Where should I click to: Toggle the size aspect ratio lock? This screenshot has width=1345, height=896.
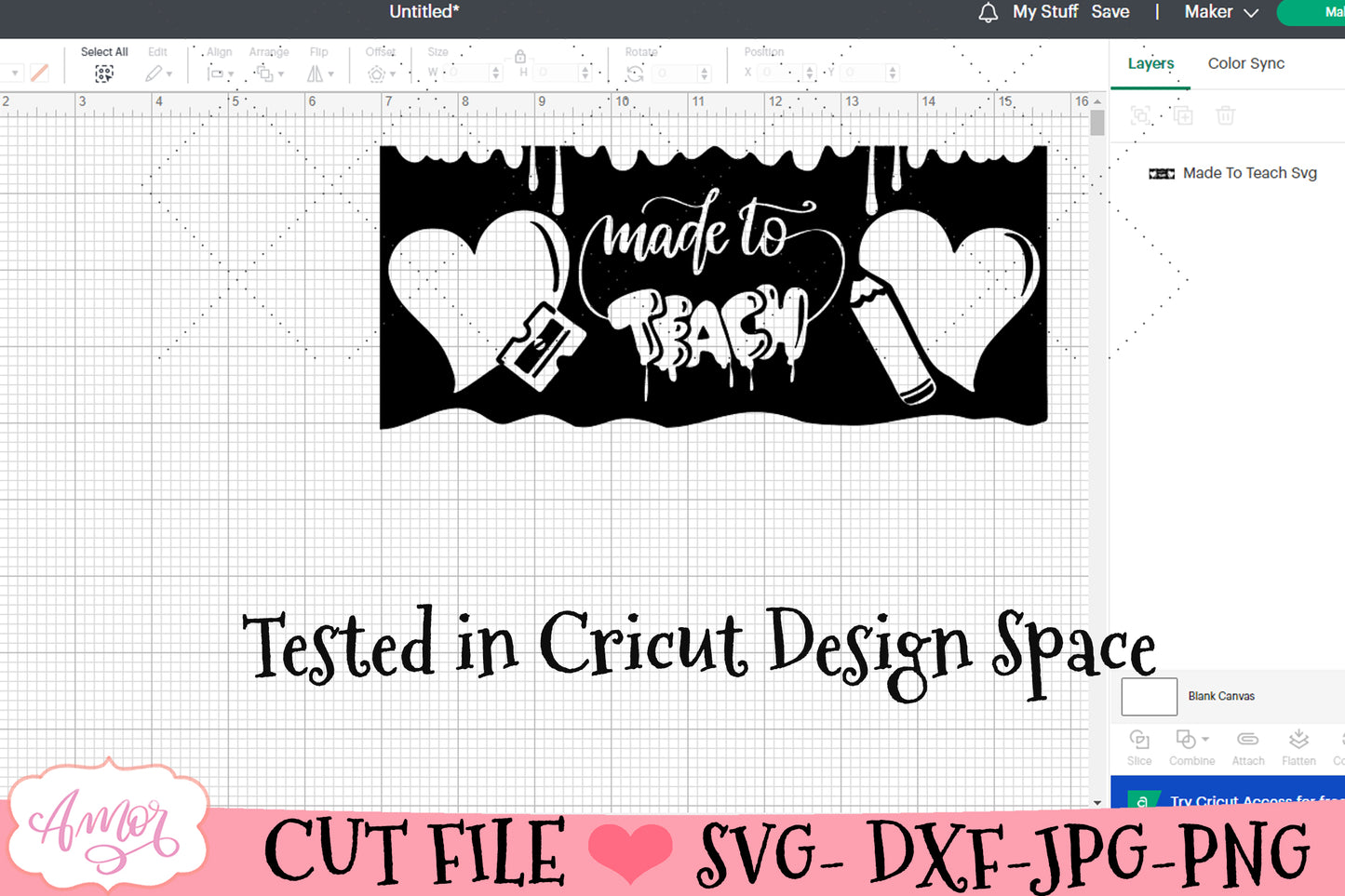point(520,57)
